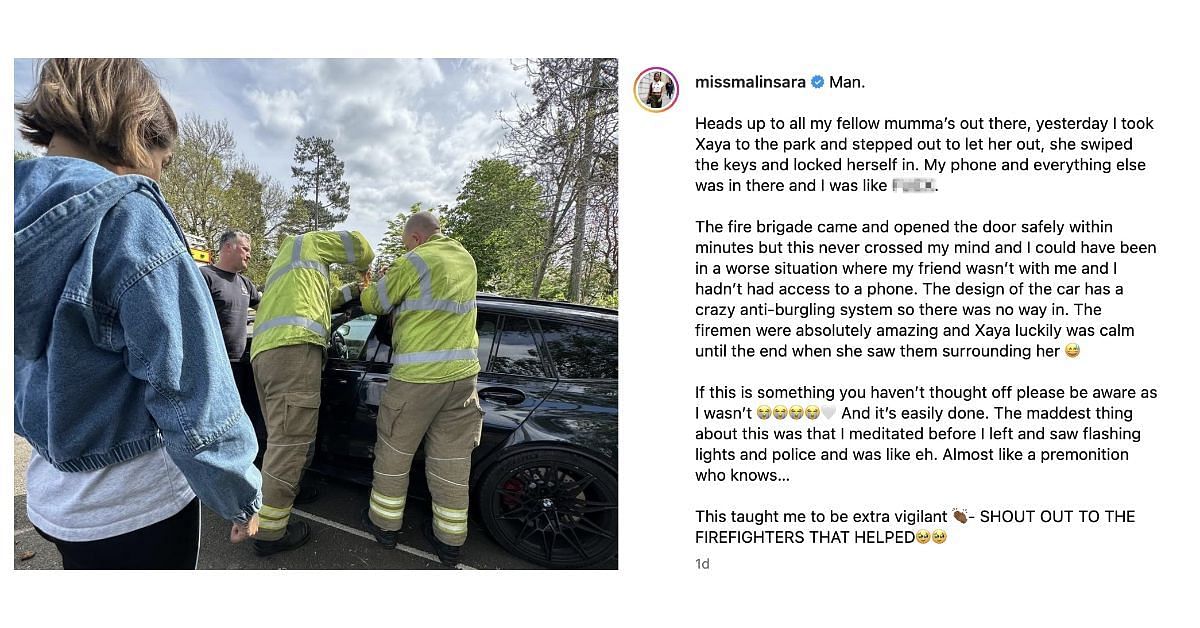
Task: Open the firefighters and car photo
Action: click(x=316, y=314)
